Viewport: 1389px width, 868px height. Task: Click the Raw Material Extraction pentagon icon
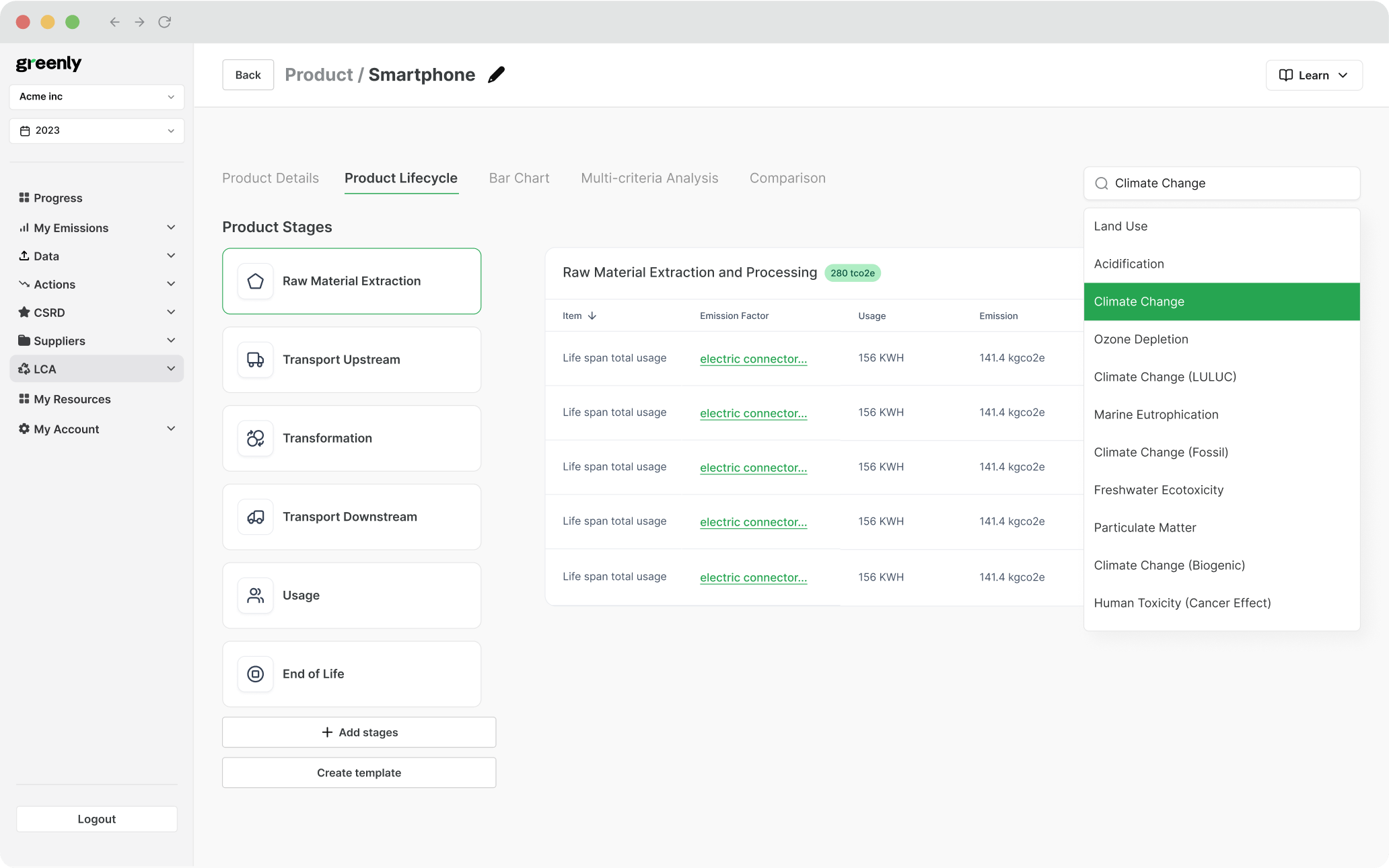(255, 281)
